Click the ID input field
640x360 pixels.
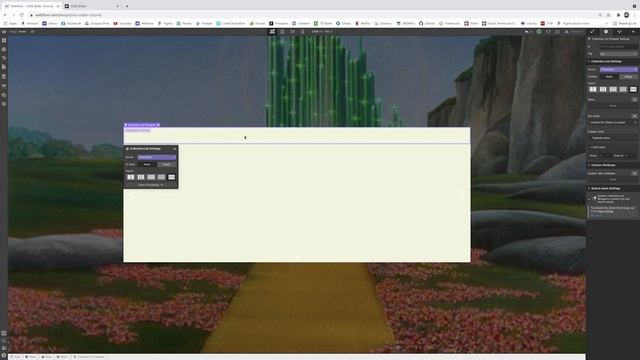click(618, 47)
